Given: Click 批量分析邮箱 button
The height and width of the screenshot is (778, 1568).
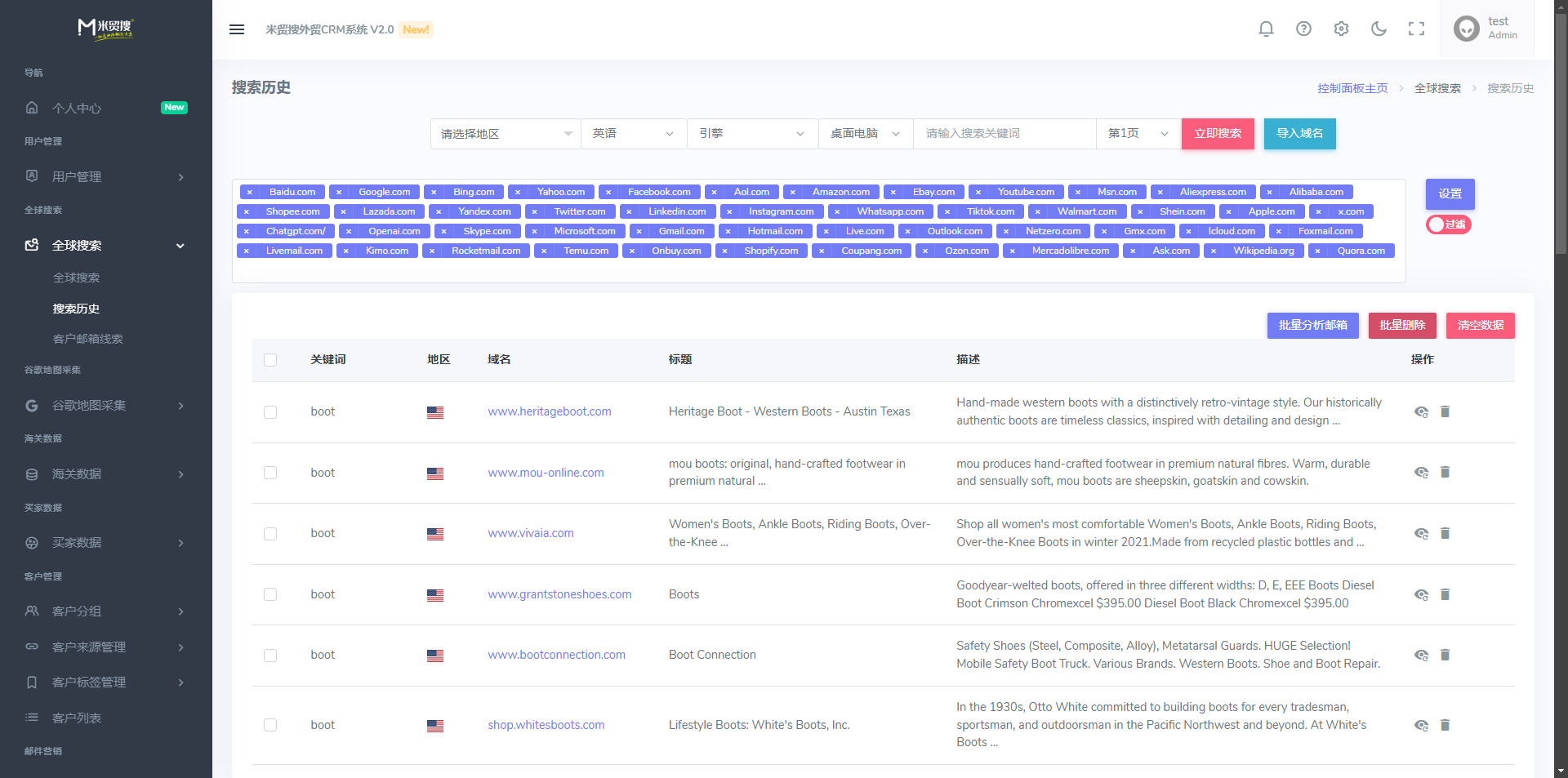Looking at the screenshot, I should 1313,326.
